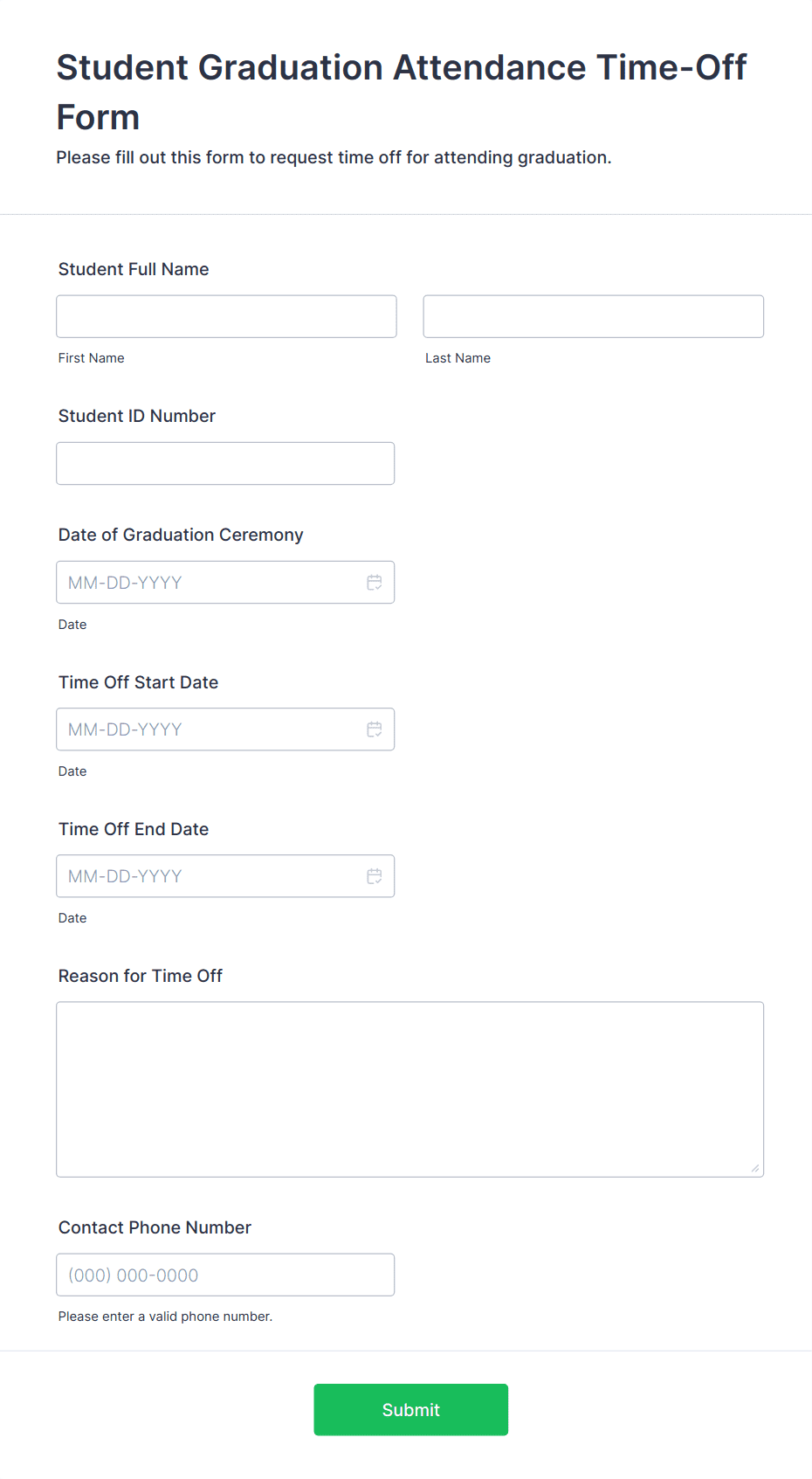Screen dimensions: 812x1479
Task: Click the "Reason for Time Off" label
Action: click(141, 976)
